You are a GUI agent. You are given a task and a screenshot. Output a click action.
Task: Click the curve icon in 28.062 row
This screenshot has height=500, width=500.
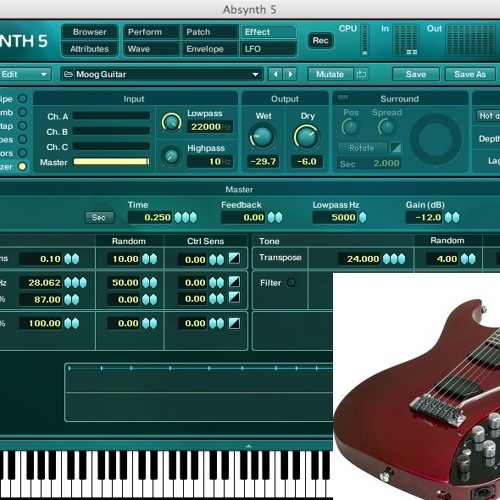(x=234, y=282)
